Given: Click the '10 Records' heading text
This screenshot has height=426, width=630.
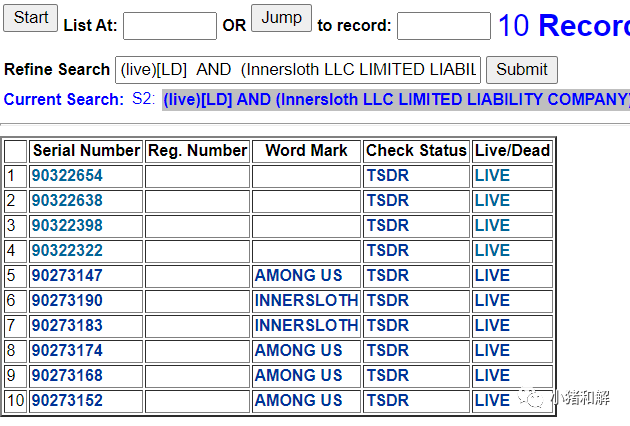Looking at the screenshot, I should point(564,26).
